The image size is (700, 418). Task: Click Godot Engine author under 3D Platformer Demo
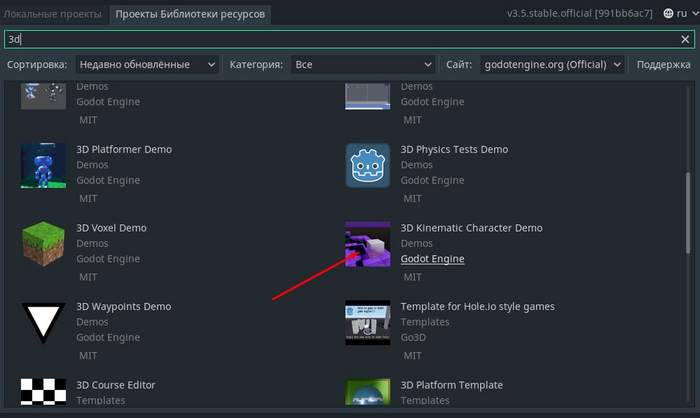pyautogui.click(x=108, y=180)
